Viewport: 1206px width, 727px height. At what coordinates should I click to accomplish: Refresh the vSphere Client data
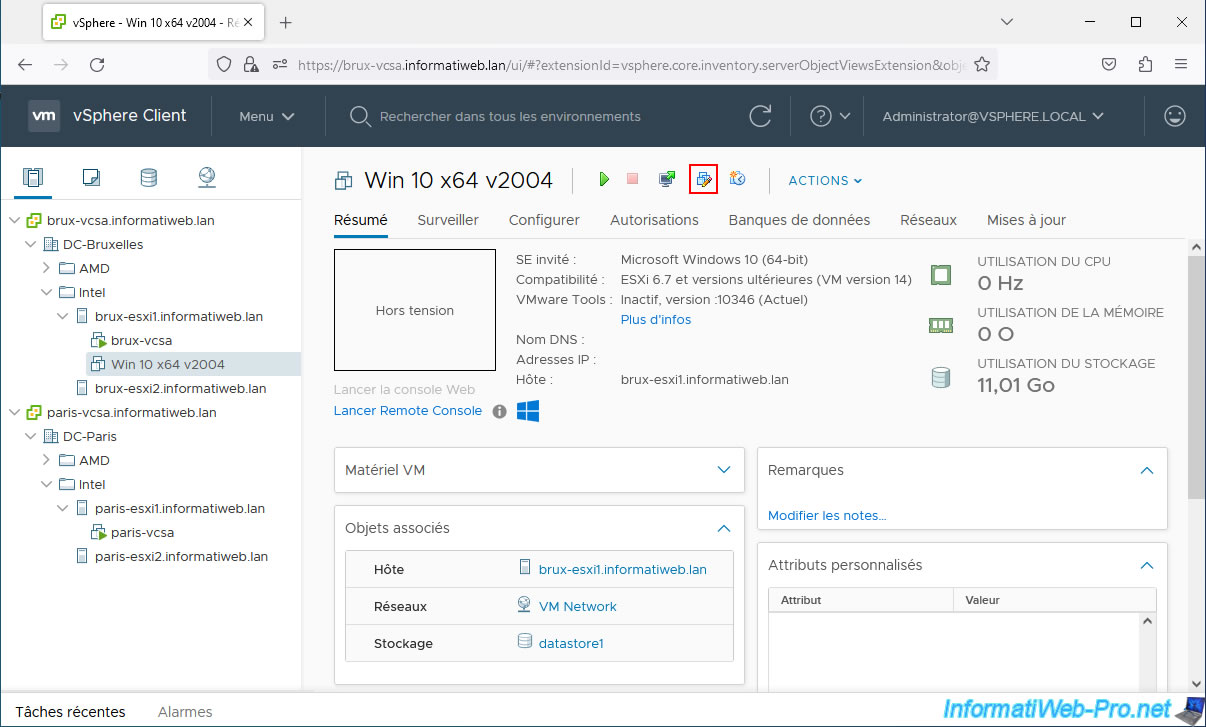click(x=761, y=116)
